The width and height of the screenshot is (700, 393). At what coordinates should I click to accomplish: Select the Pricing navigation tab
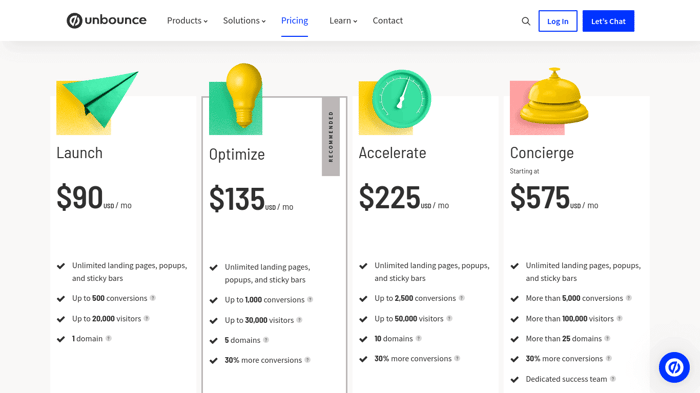[295, 21]
